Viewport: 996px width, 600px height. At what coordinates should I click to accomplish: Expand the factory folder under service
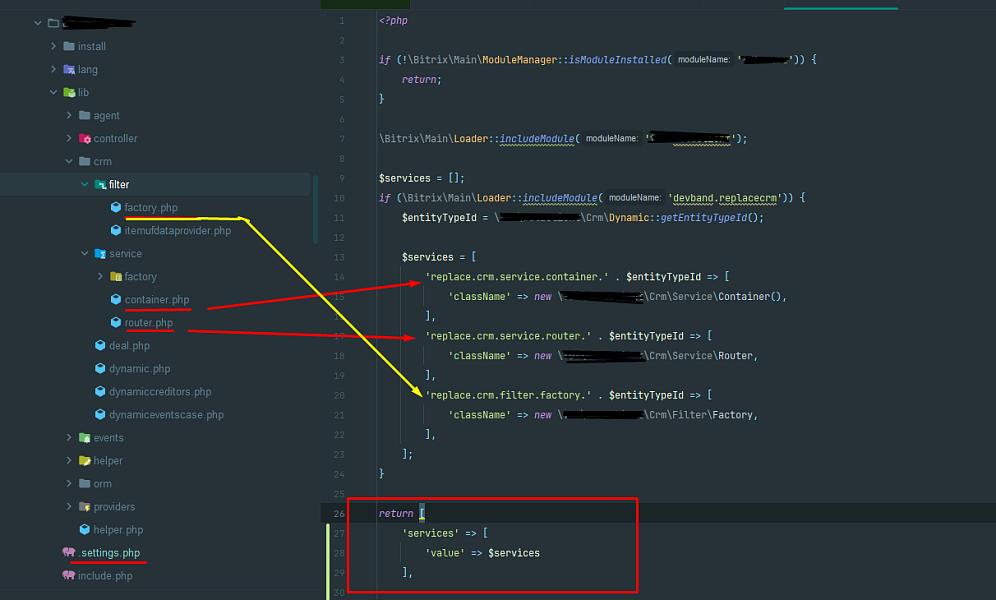pyautogui.click(x=100, y=276)
